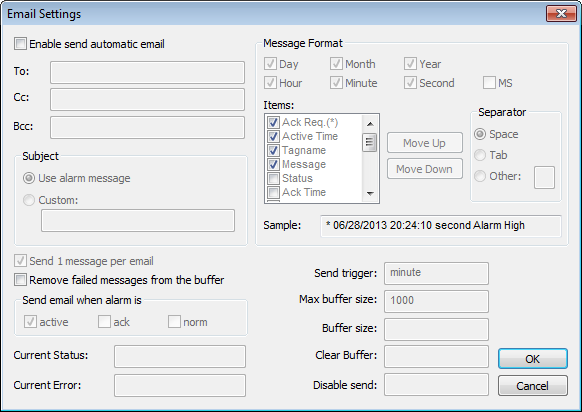Uncheck the Tagname item in Items list
This screenshot has width=582, height=412.
tap(274, 150)
